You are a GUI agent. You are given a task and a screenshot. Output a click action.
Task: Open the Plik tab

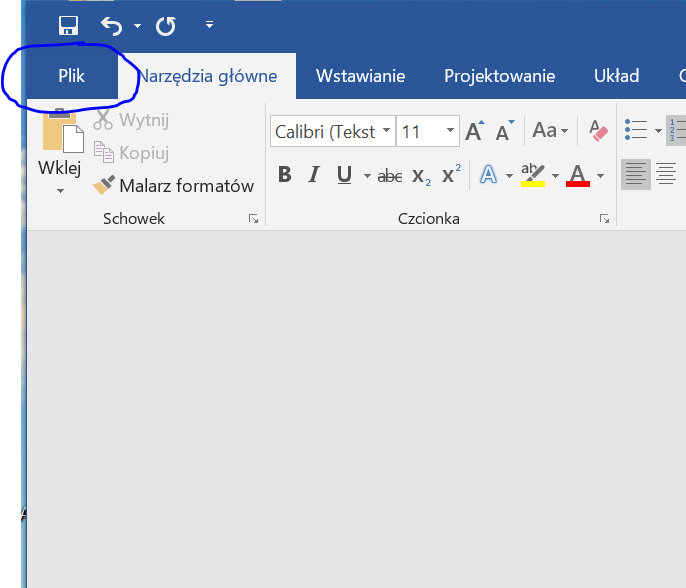tap(71, 76)
